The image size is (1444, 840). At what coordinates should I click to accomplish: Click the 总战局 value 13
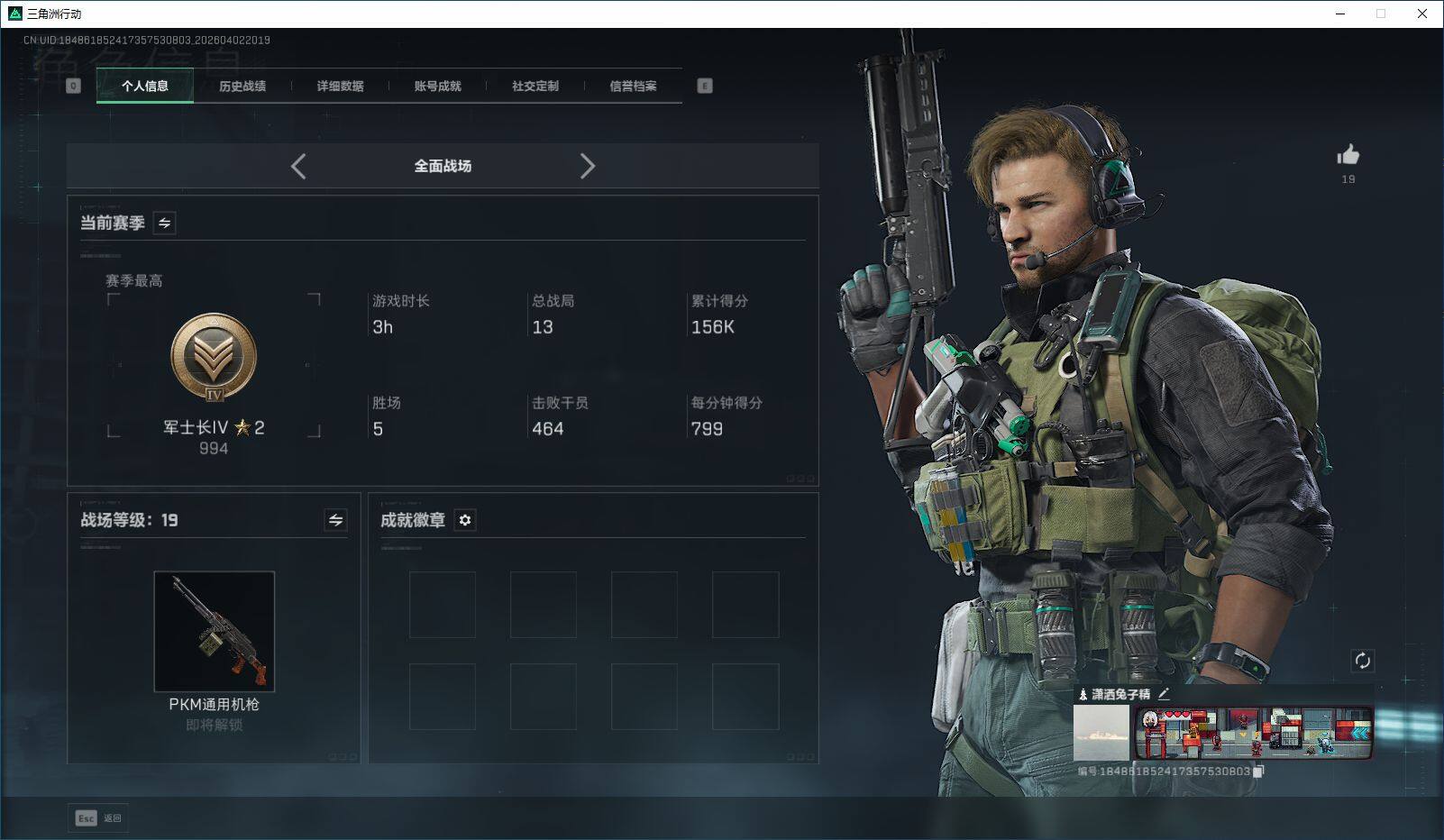tap(543, 327)
